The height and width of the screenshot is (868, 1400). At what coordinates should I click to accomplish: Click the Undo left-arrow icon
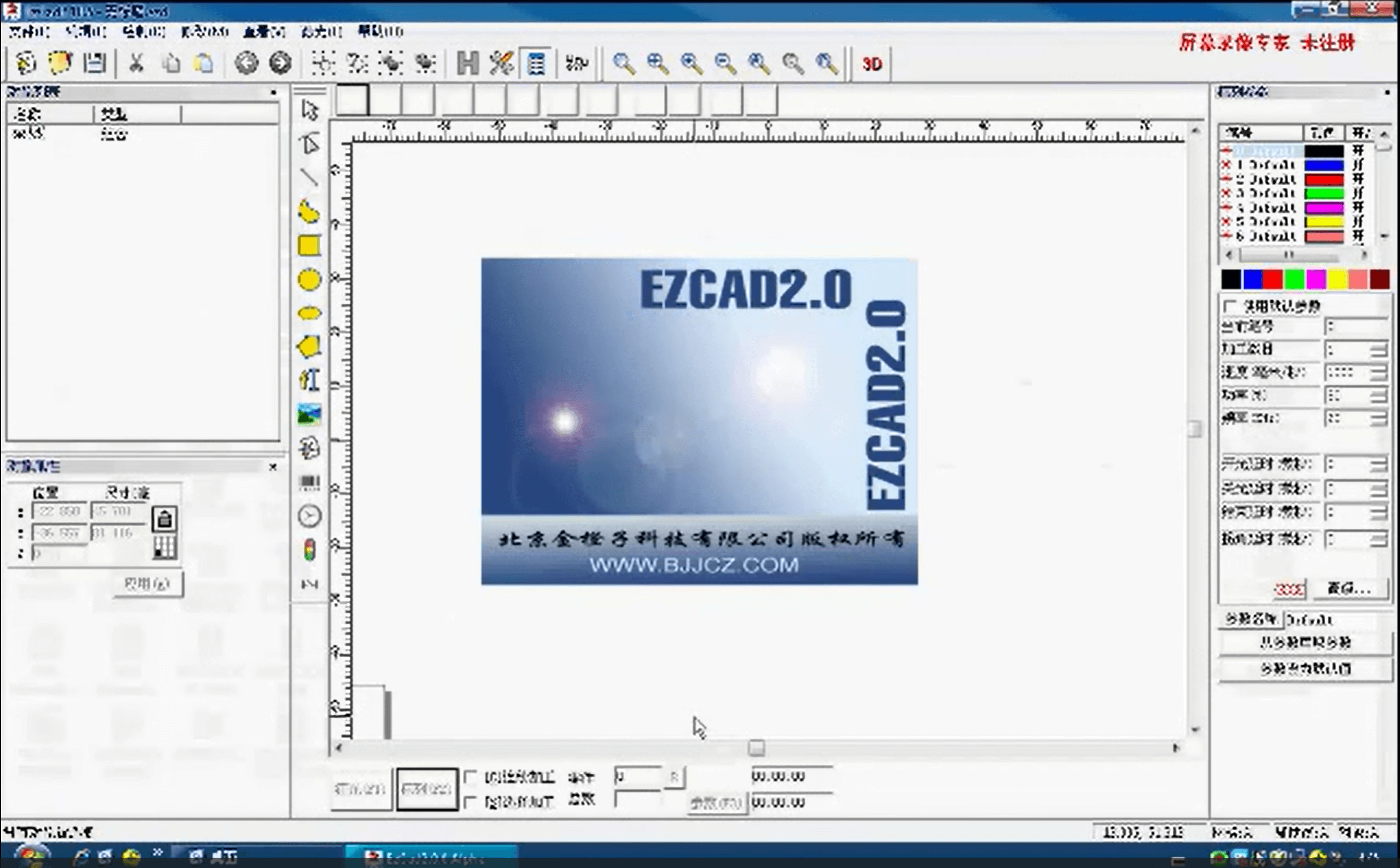tap(247, 63)
